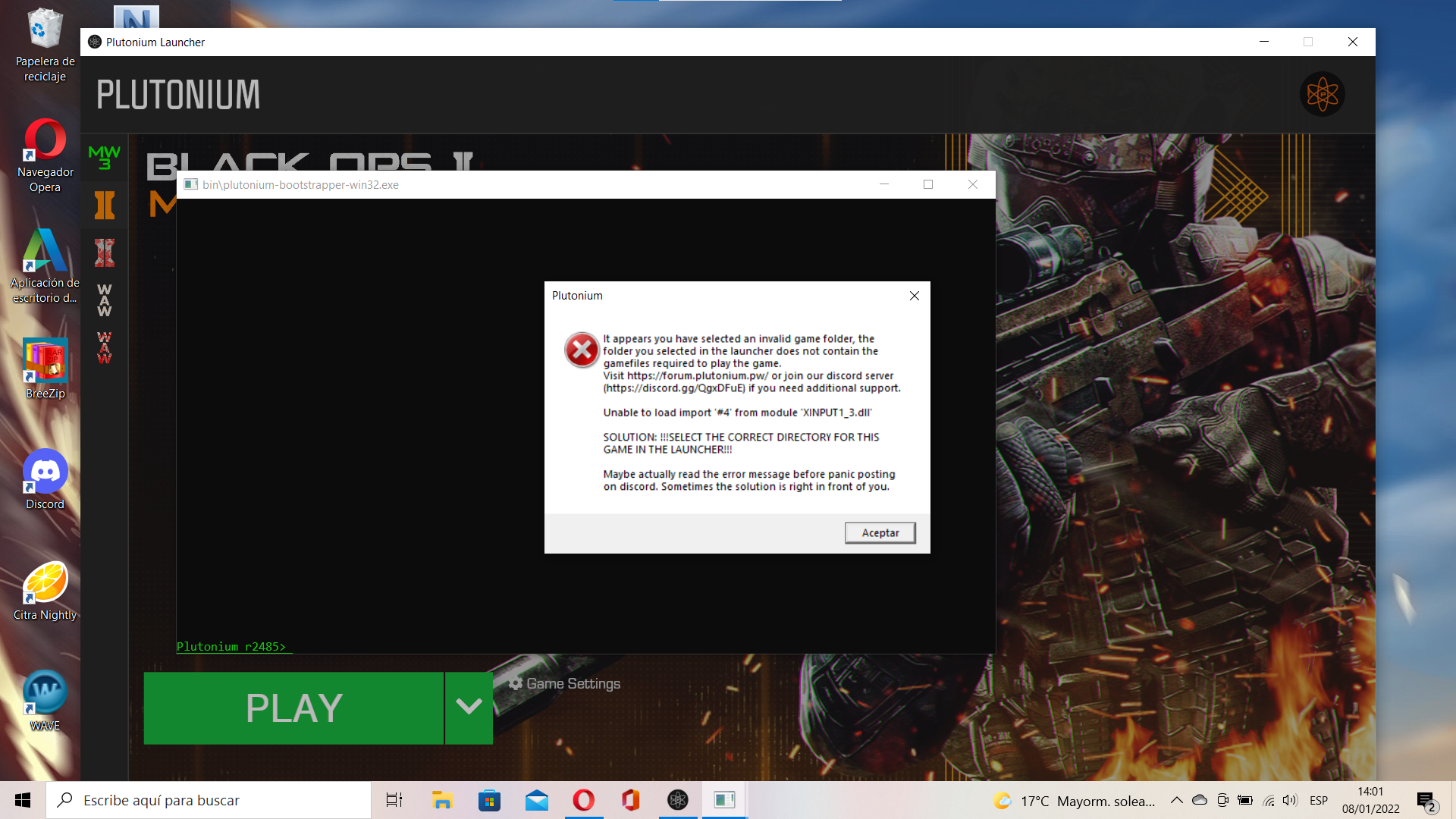Minimize the bootstrapper console window

click(884, 184)
